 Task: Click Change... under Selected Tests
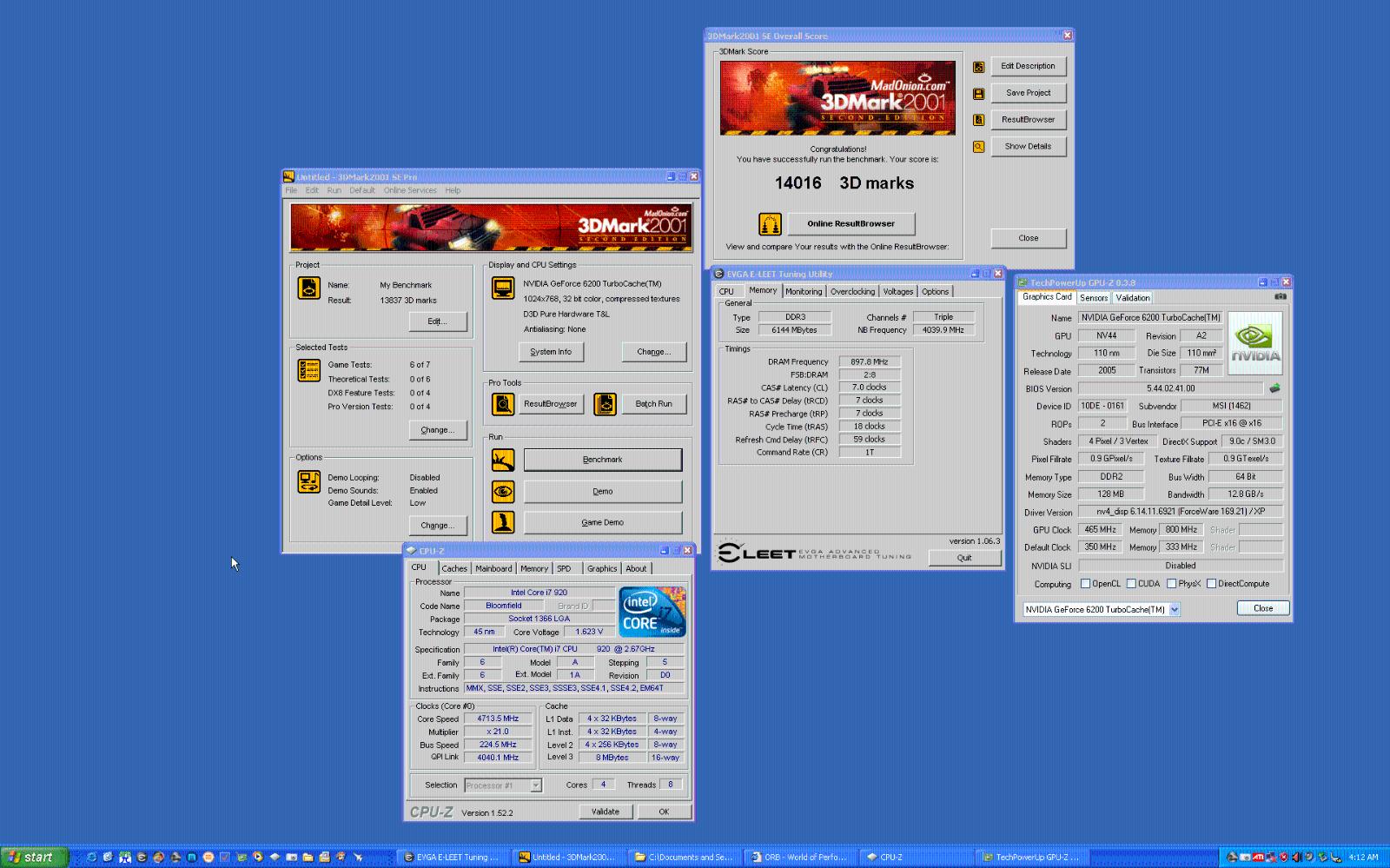tap(438, 430)
